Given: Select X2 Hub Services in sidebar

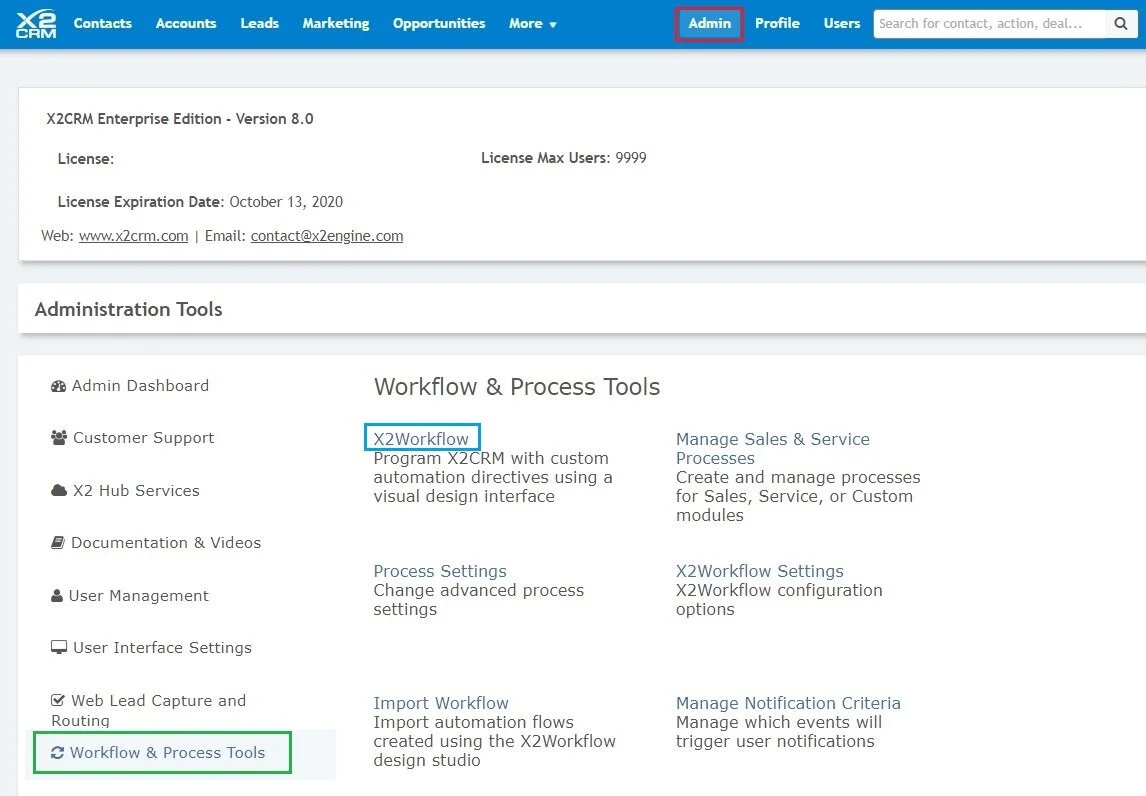Looking at the screenshot, I should [125, 490].
